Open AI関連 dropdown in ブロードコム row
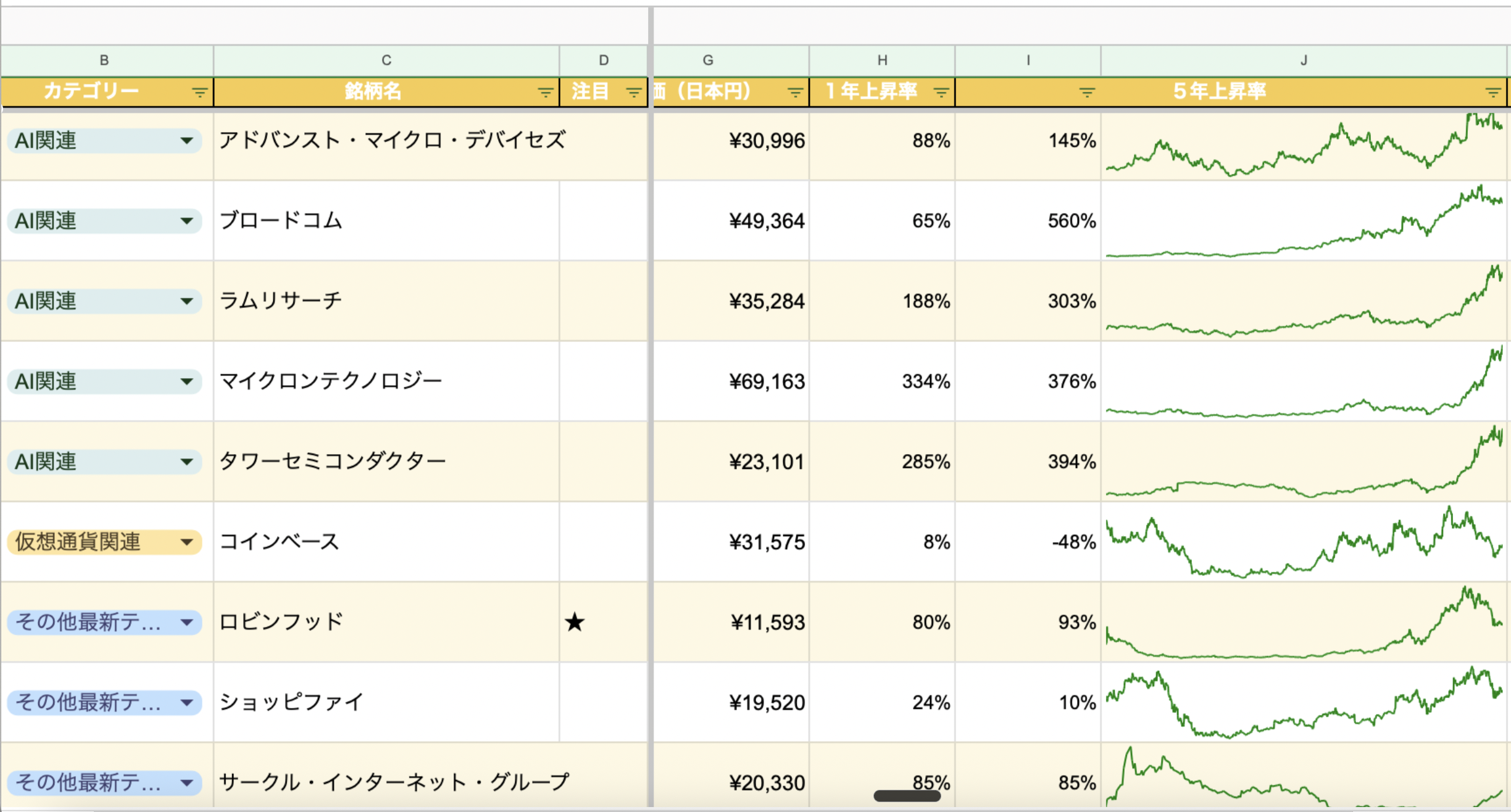 click(186, 221)
